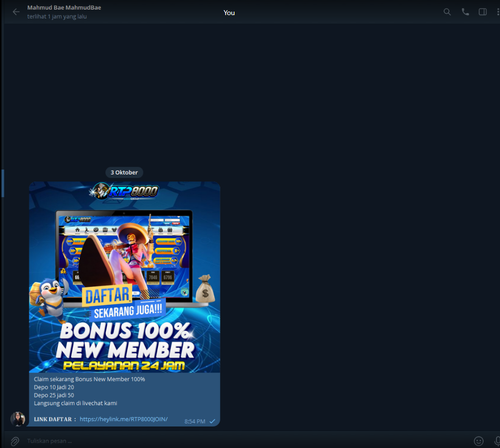Screen dimensions: 500x448
Task: Click the 'Depo 25 jadi 50' line
Action: (54, 395)
